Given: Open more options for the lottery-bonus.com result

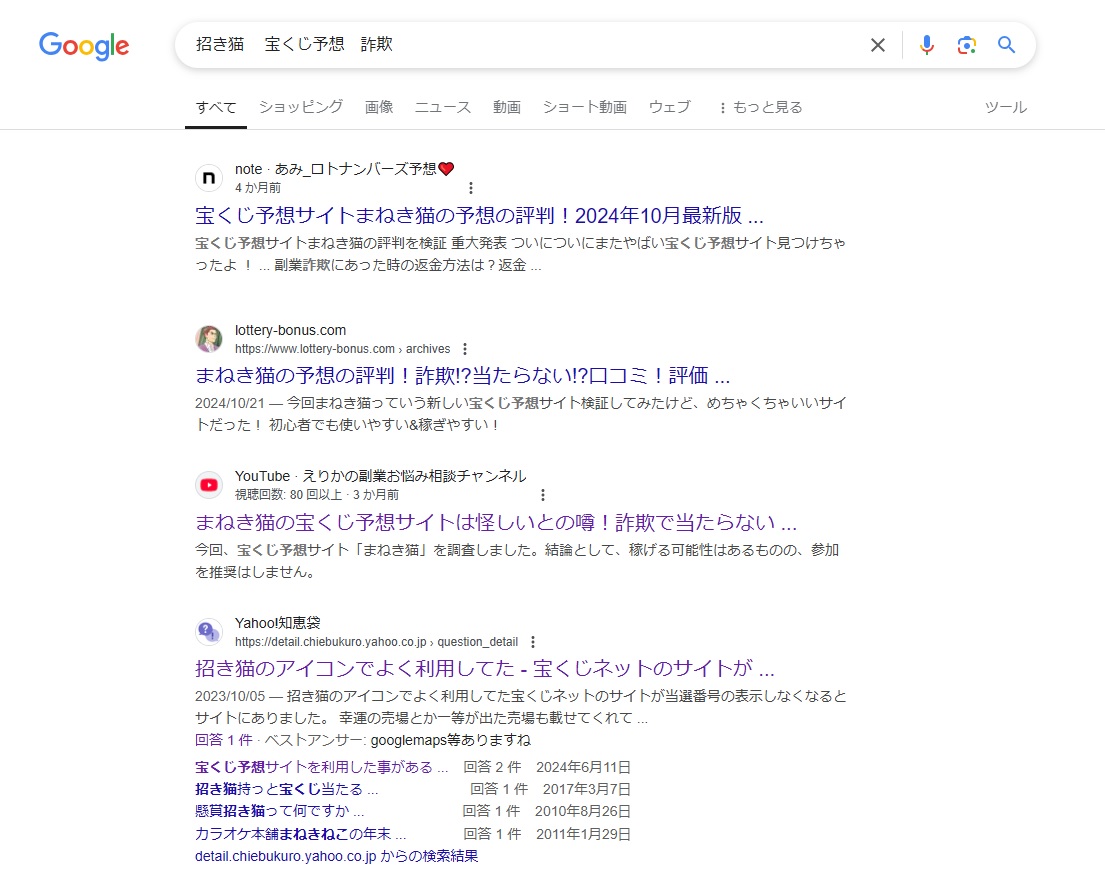Looking at the screenshot, I should click(x=464, y=349).
